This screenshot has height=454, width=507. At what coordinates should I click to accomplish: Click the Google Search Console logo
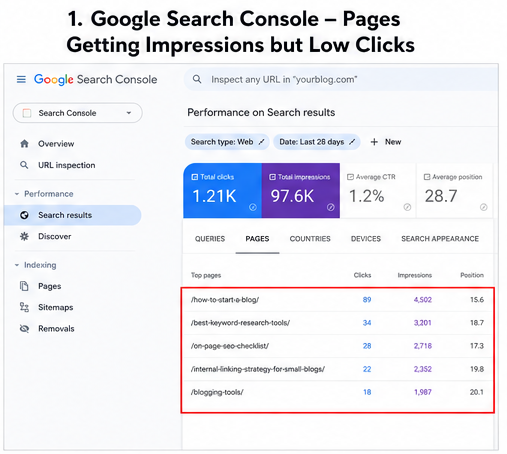(95, 80)
